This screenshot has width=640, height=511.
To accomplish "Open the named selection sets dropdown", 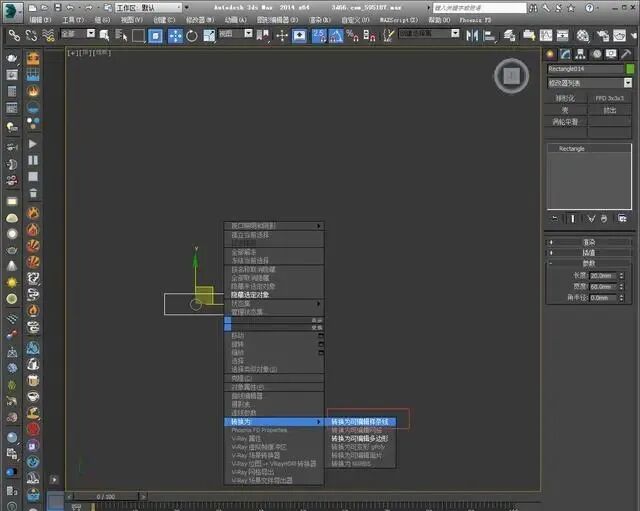I will [456, 33].
